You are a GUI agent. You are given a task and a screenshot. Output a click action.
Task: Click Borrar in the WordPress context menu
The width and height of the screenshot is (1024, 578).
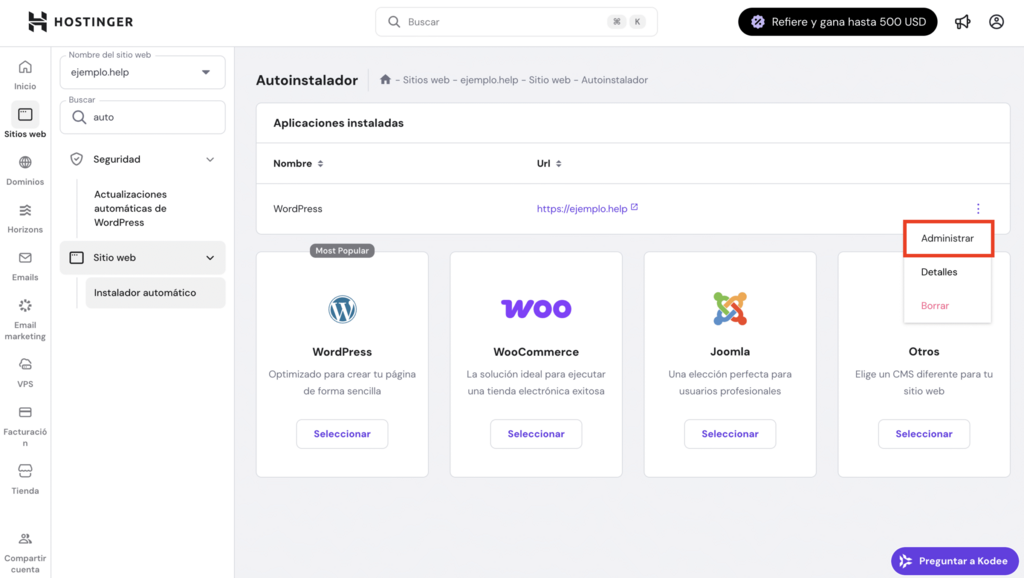tap(934, 305)
